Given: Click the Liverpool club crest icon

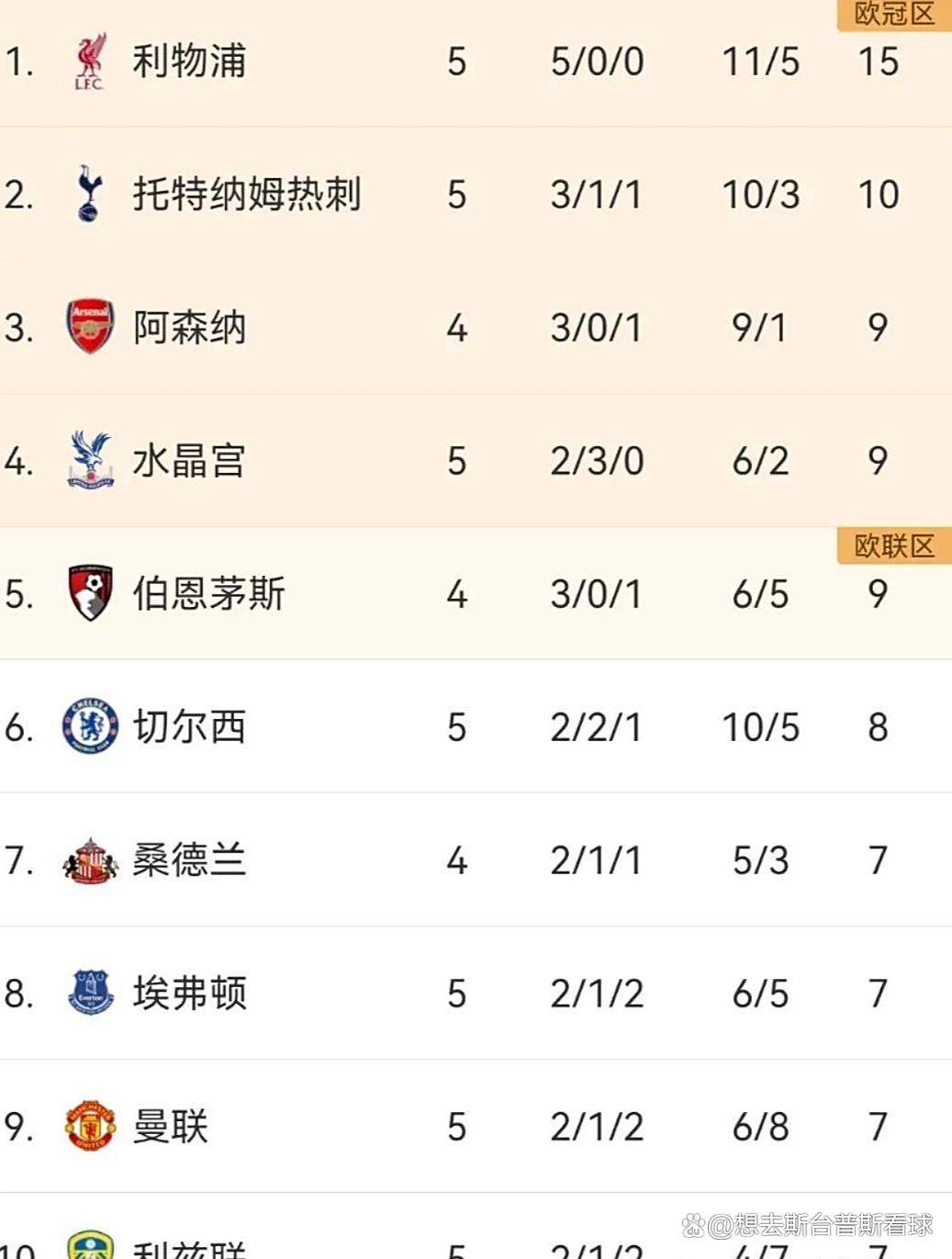Looking at the screenshot, I should point(90,62).
